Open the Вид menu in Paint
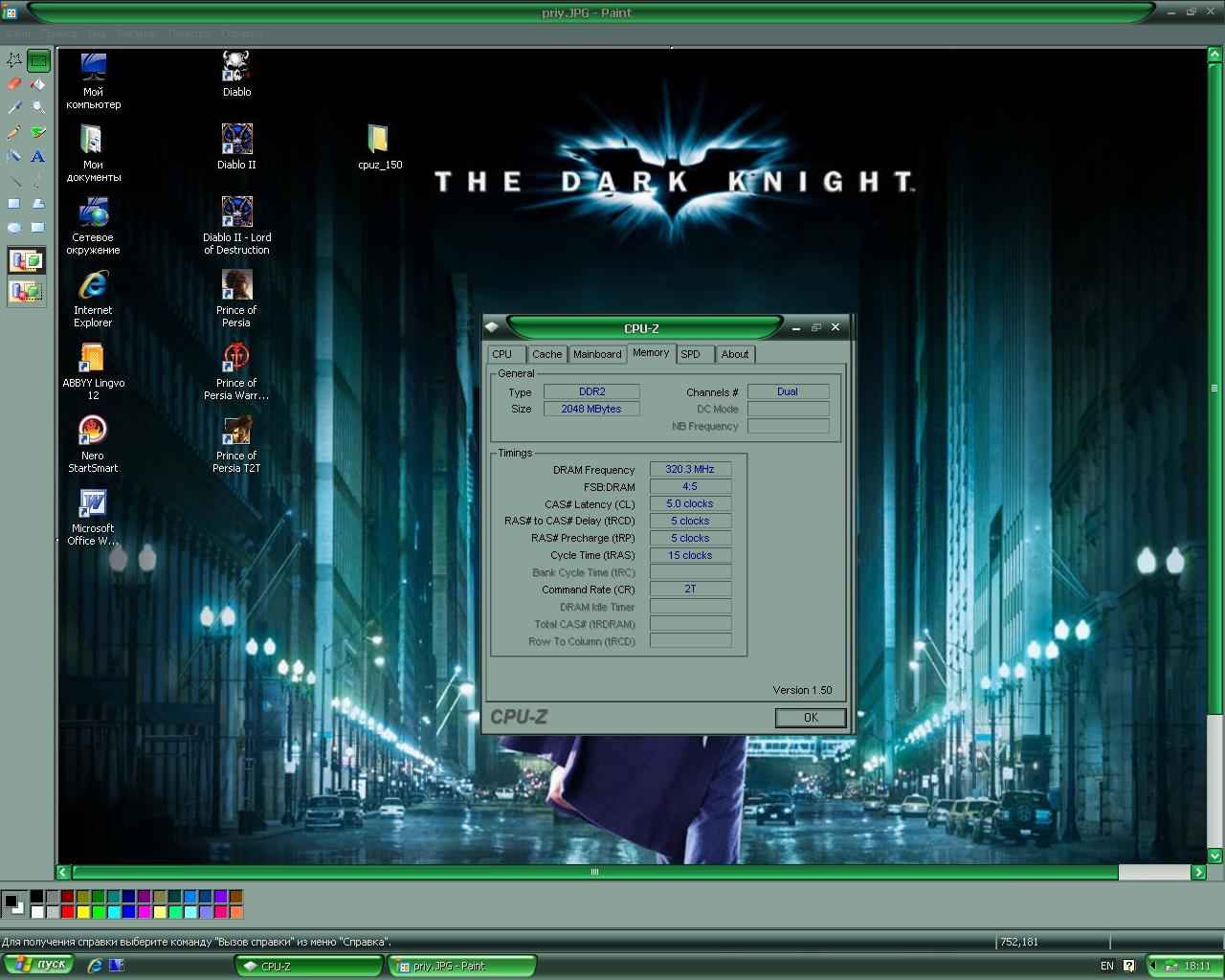The height and width of the screenshot is (980, 1225). click(97, 33)
